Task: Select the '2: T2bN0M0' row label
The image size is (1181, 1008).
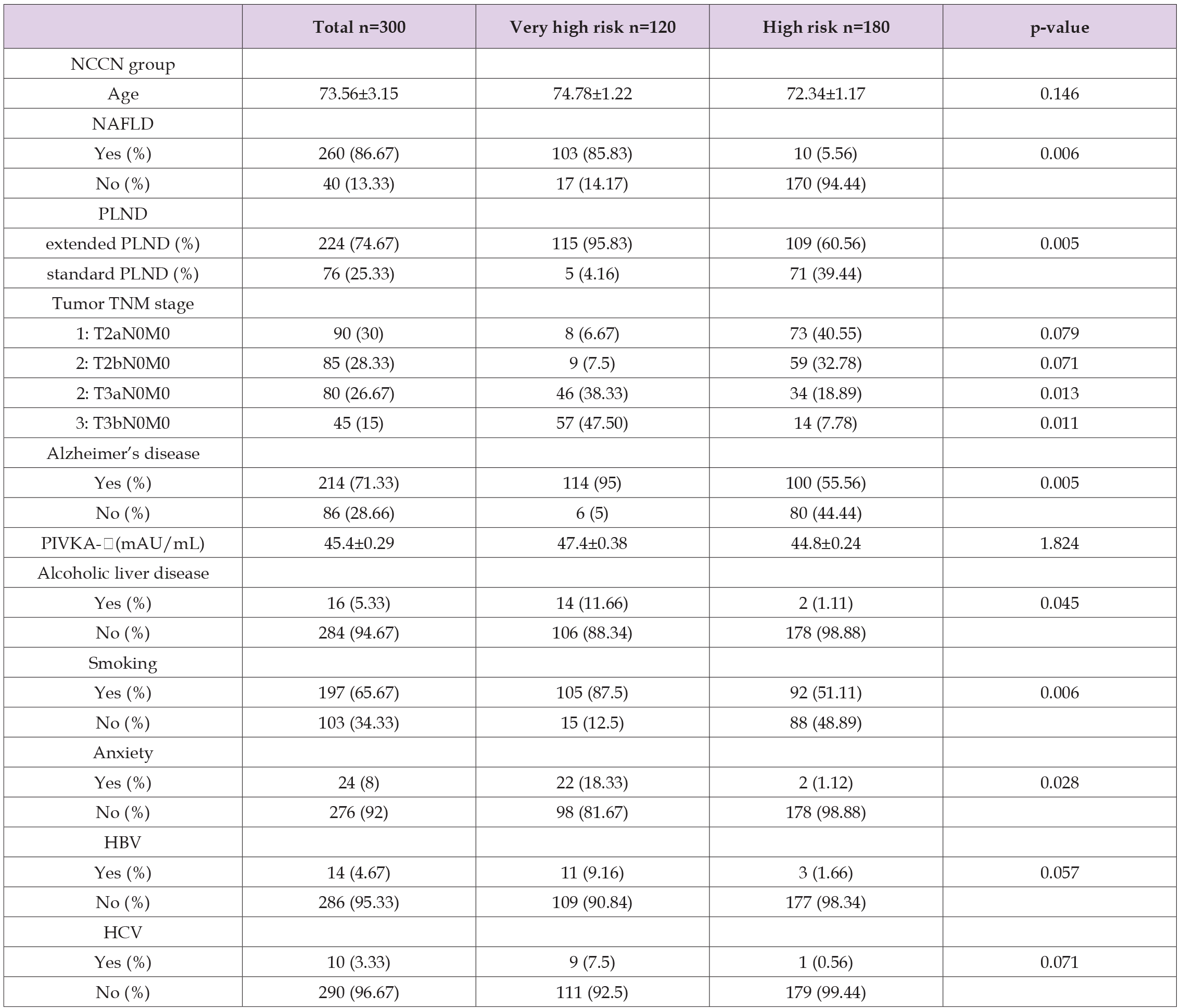Action: [x=122, y=363]
